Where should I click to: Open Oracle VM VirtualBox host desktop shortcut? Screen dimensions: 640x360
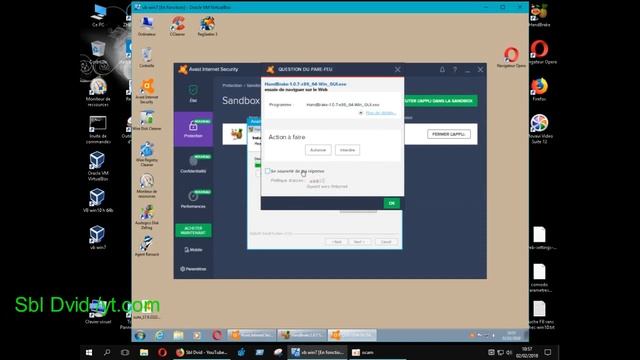coord(98,166)
